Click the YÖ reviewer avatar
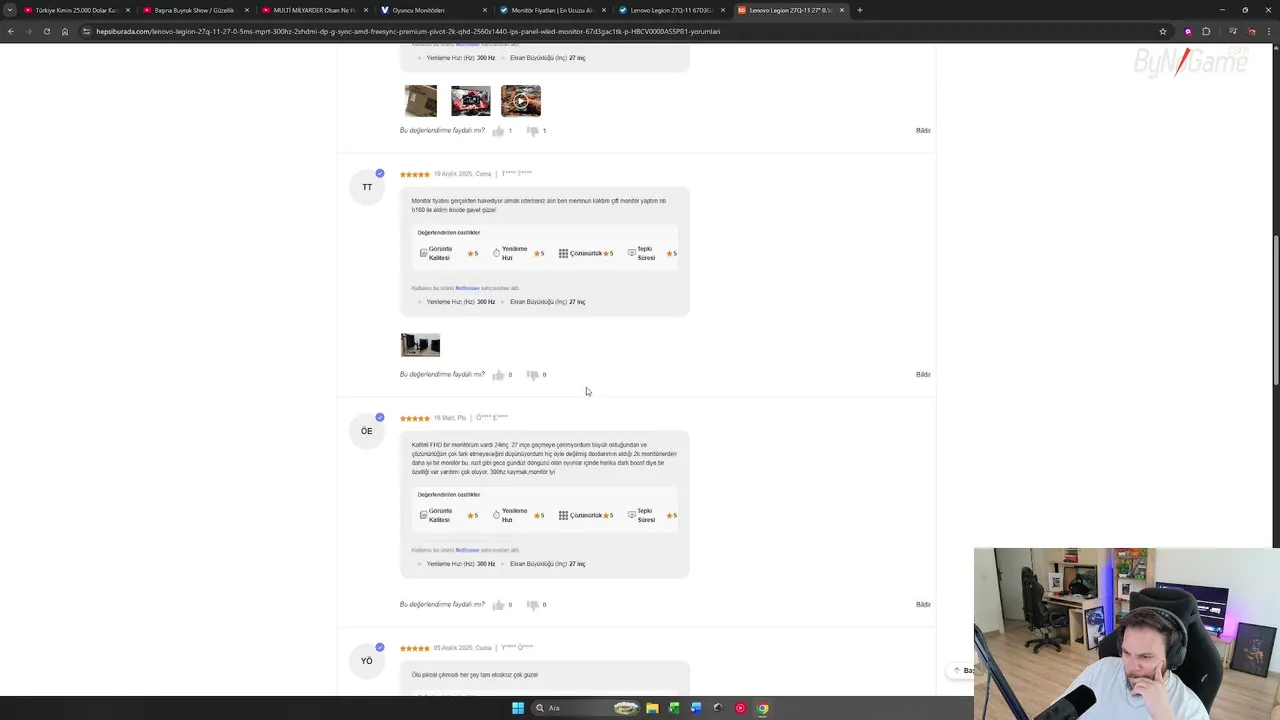1280x720 pixels. pyautogui.click(x=367, y=661)
